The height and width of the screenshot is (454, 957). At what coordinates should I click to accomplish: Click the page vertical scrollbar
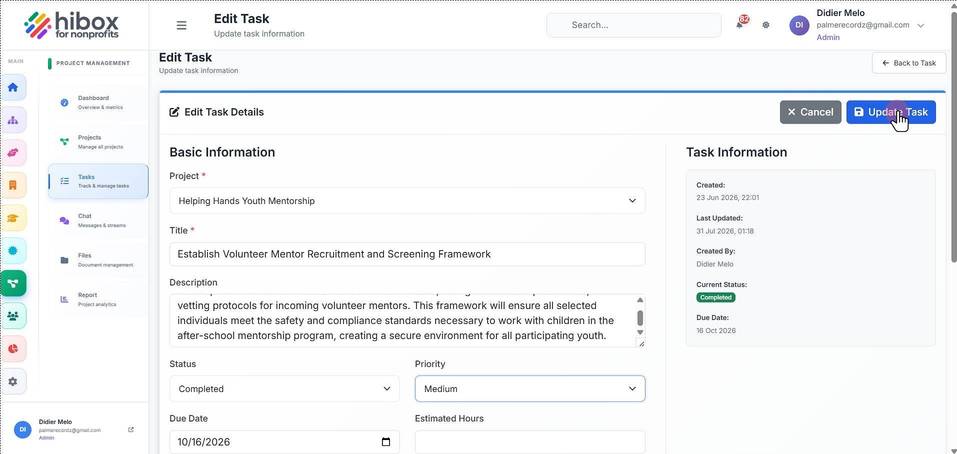coord(953,137)
